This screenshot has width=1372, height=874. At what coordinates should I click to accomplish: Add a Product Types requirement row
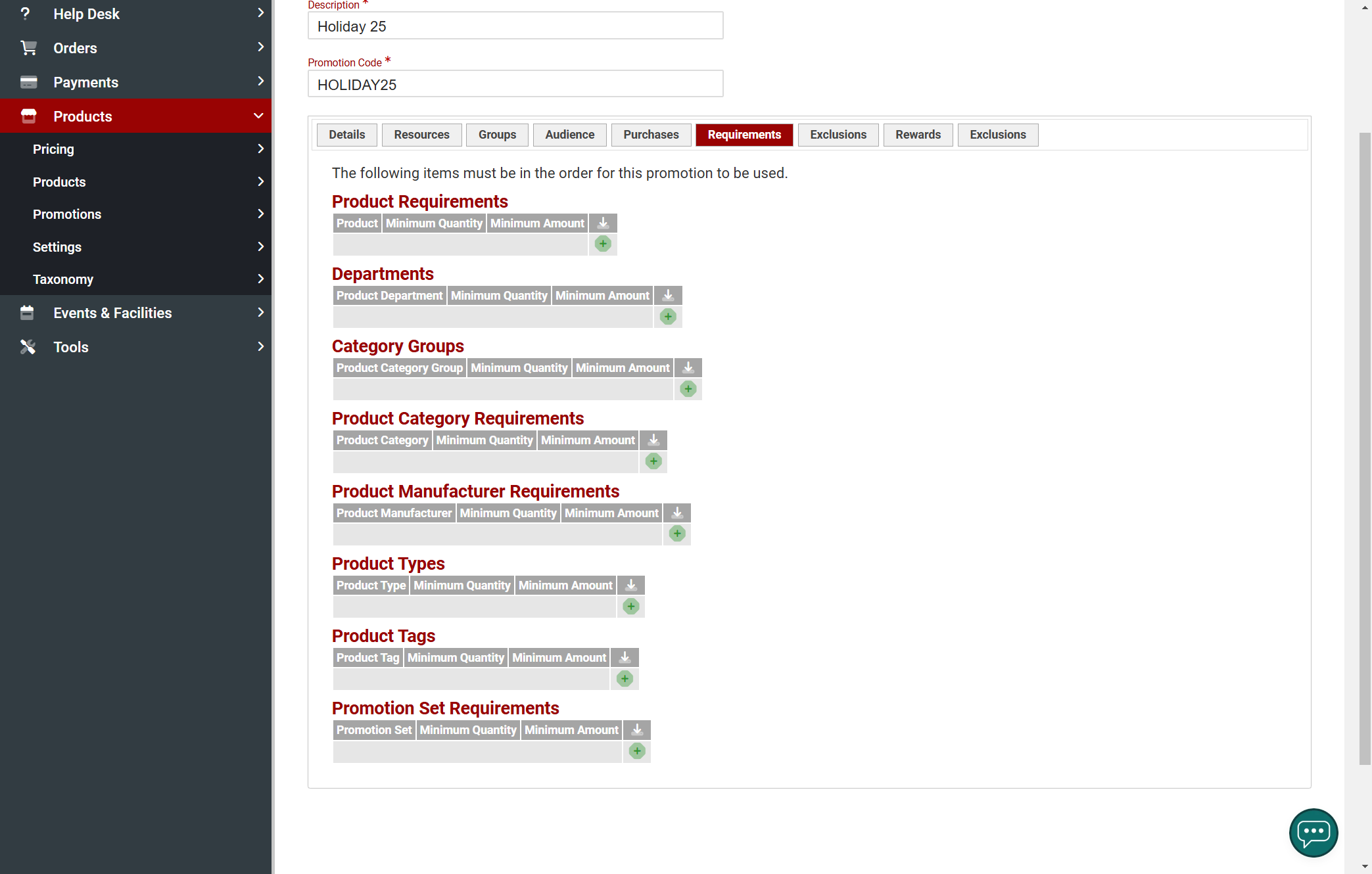[631, 607]
